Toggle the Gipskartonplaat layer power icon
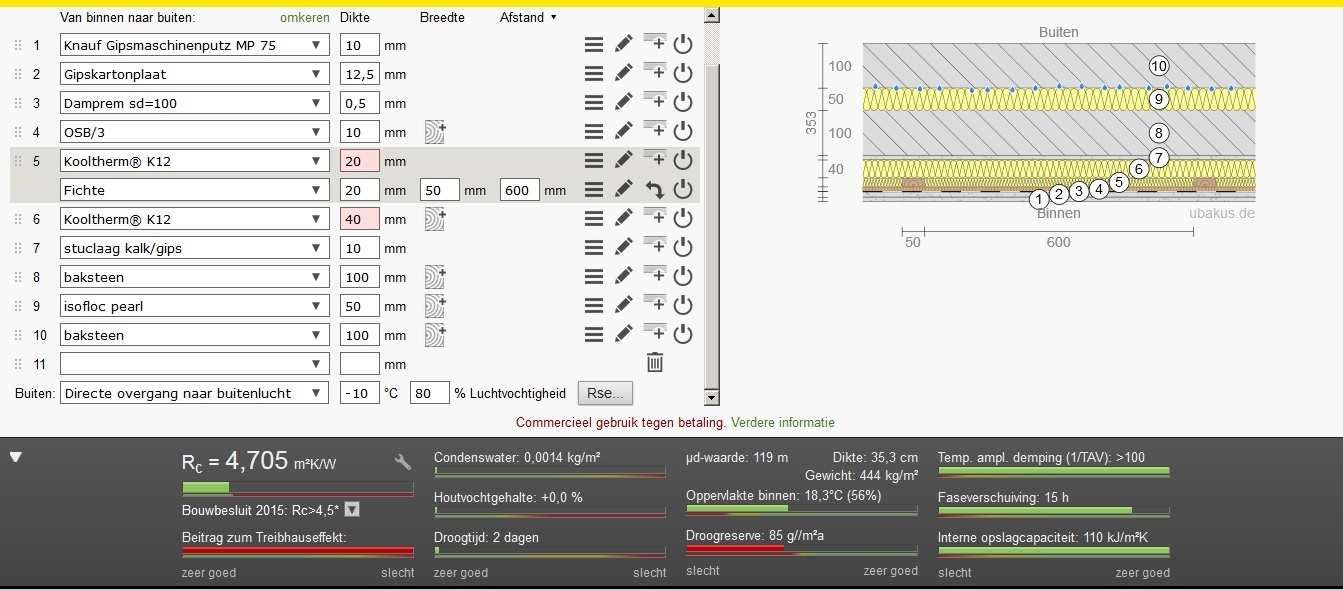The image size is (1343, 591). click(x=683, y=74)
